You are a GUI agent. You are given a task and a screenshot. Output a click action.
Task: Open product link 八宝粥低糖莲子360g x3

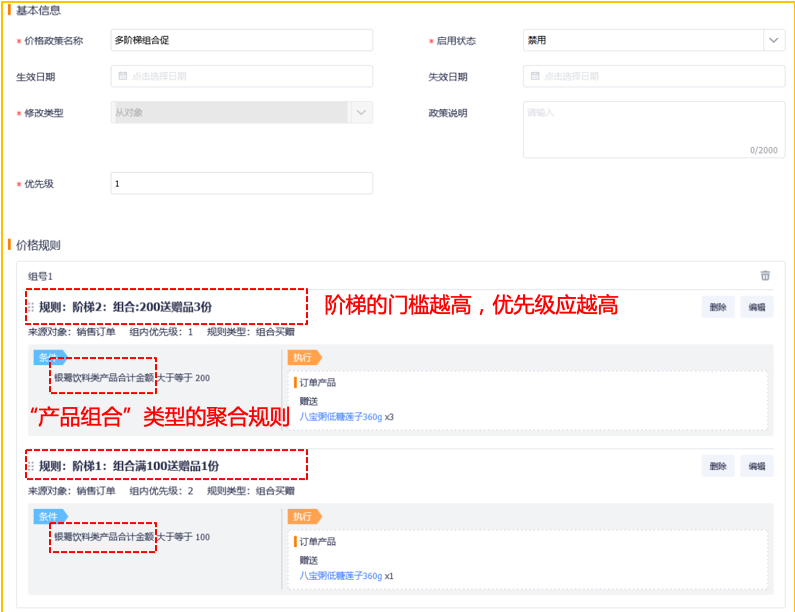[x=341, y=417]
